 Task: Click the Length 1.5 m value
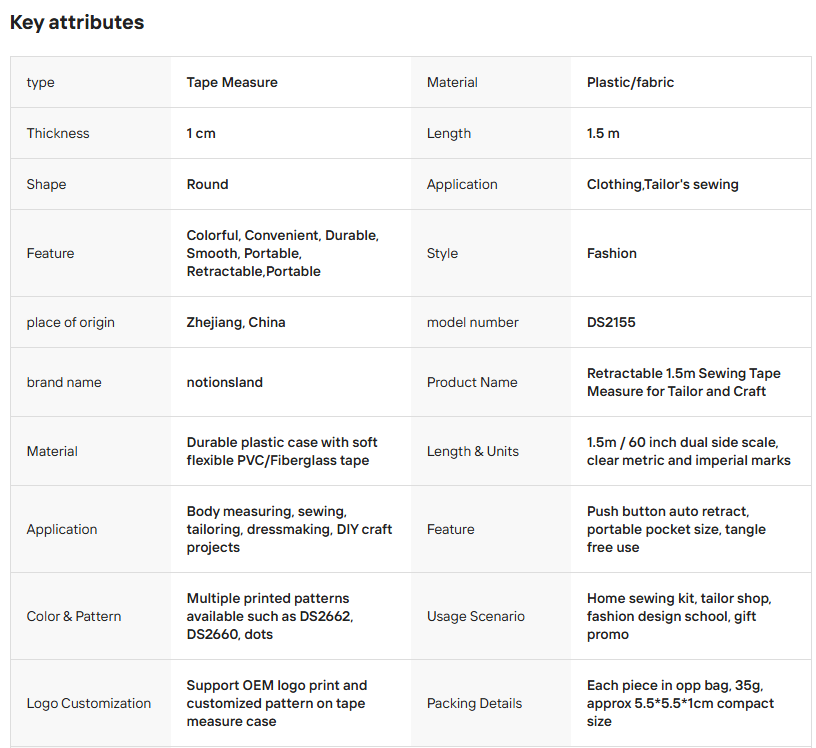coord(603,133)
